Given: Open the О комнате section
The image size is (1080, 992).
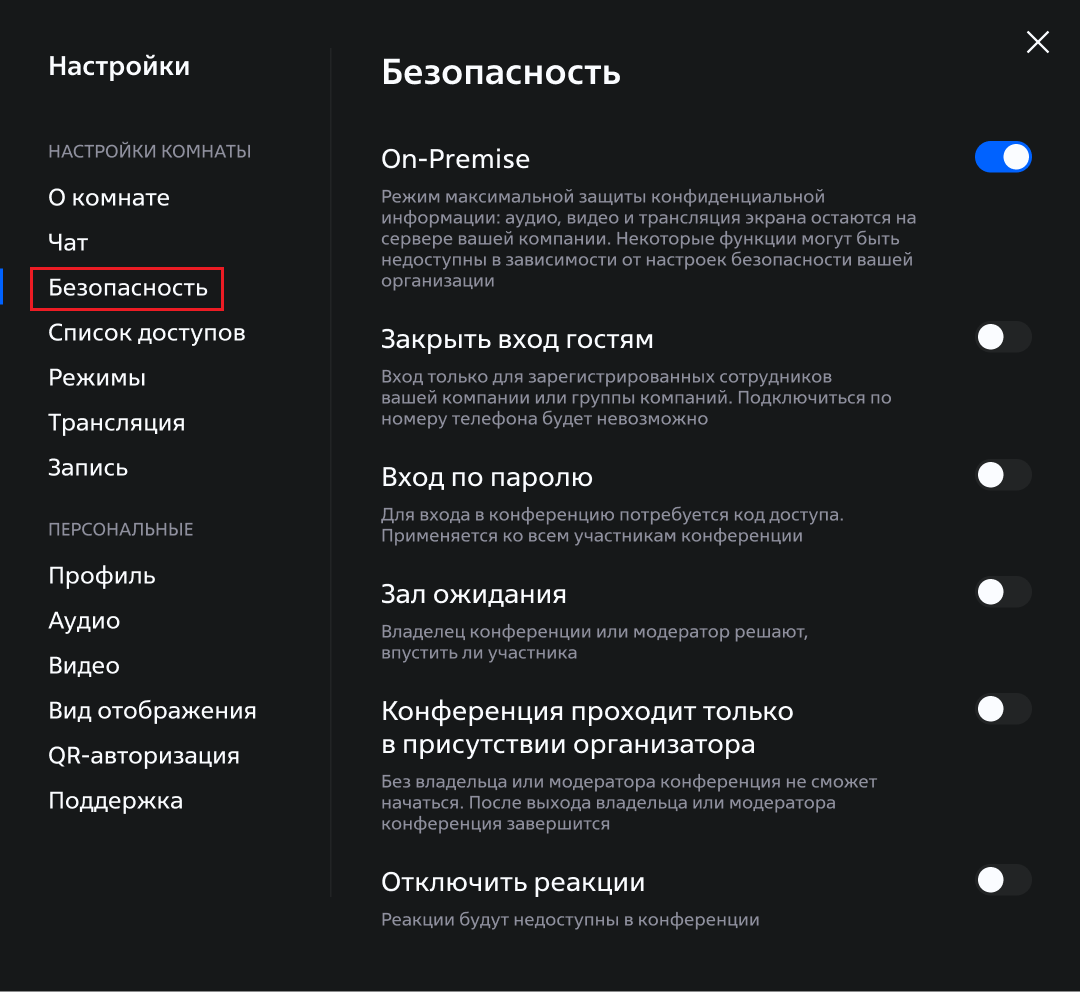Looking at the screenshot, I should [109, 198].
